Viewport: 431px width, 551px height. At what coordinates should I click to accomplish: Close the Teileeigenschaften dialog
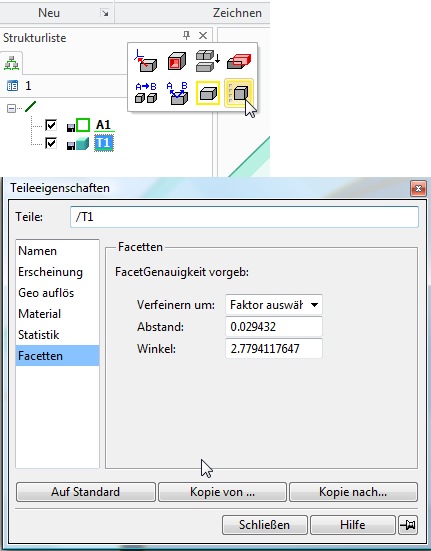click(418, 189)
